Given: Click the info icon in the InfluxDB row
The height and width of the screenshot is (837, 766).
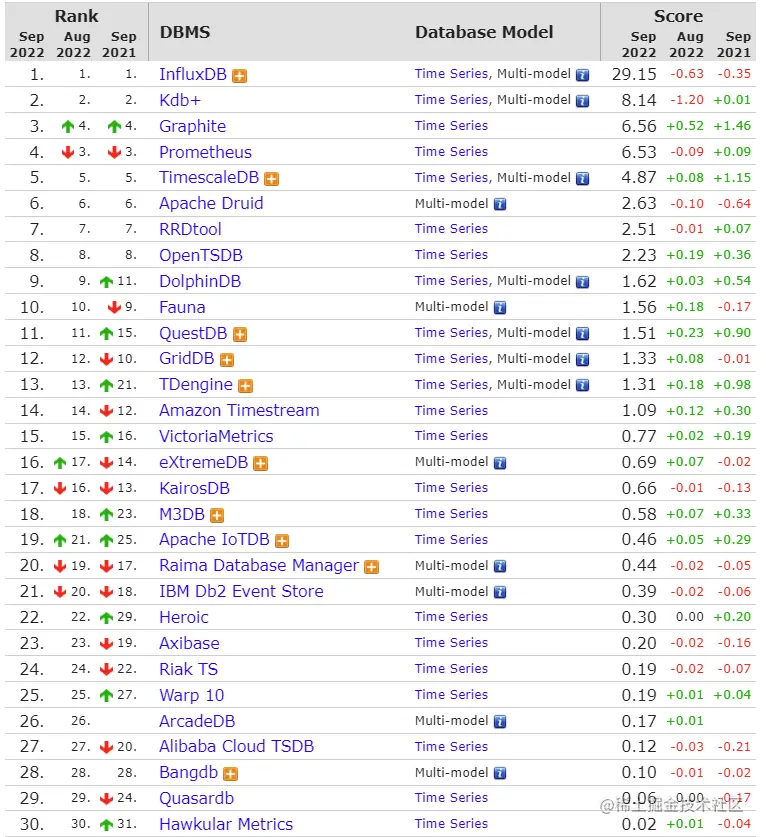Looking at the screenshot, I should (x=582, y=75).
